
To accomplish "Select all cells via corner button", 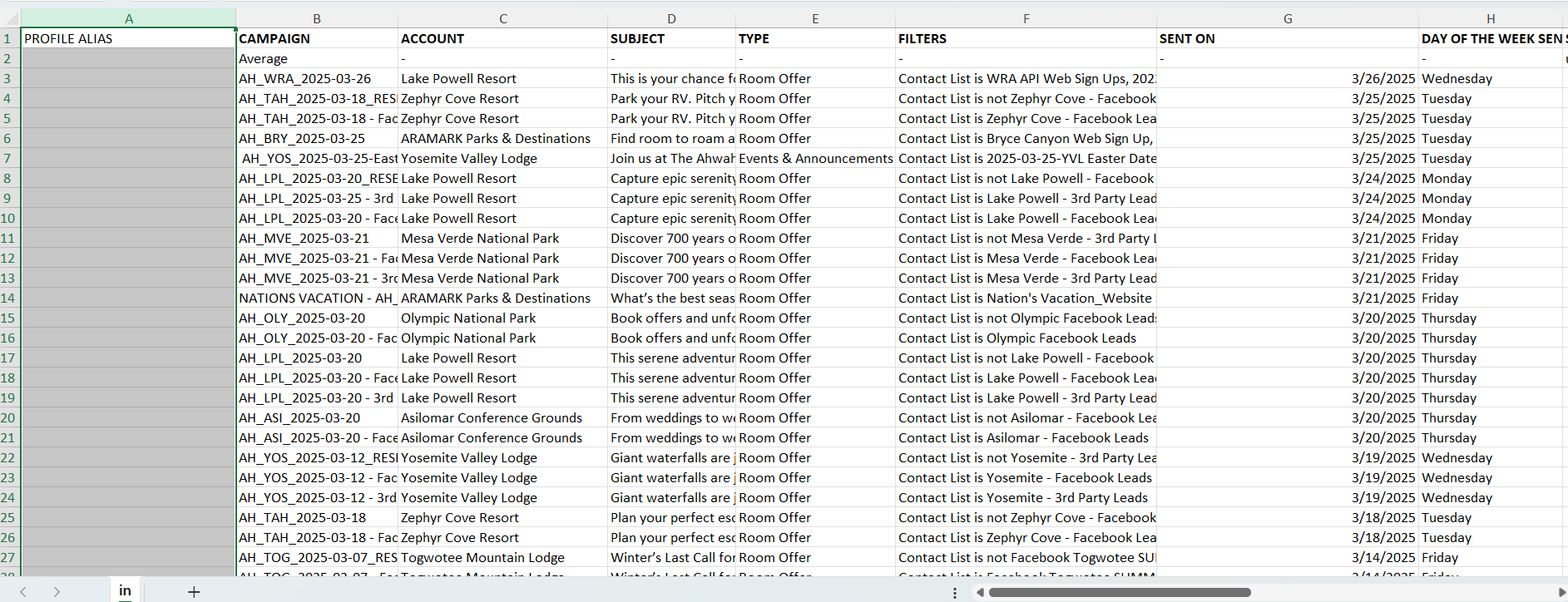I will tap(10, 18).
